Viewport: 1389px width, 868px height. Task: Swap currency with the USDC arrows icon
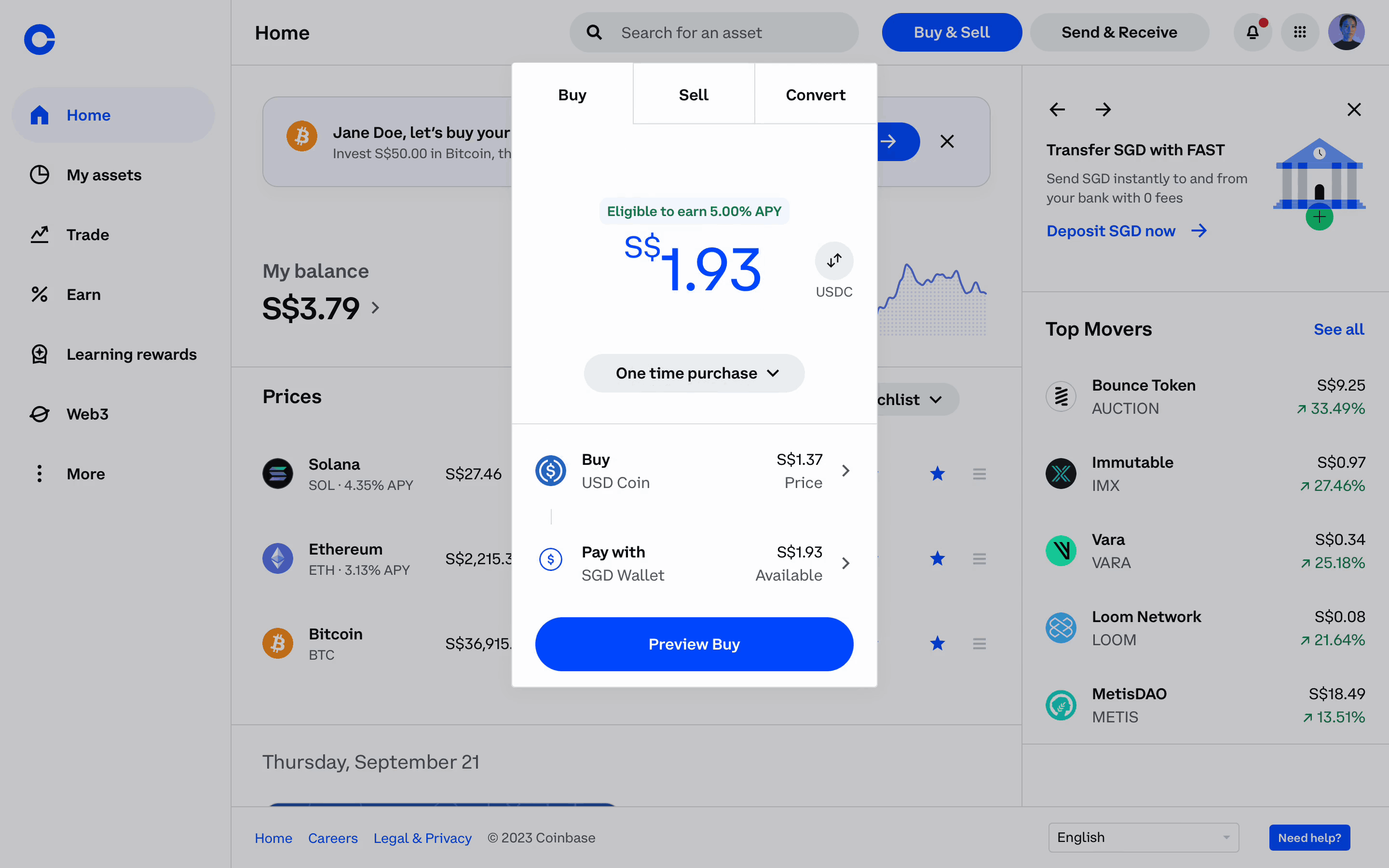tap(834, 260)
